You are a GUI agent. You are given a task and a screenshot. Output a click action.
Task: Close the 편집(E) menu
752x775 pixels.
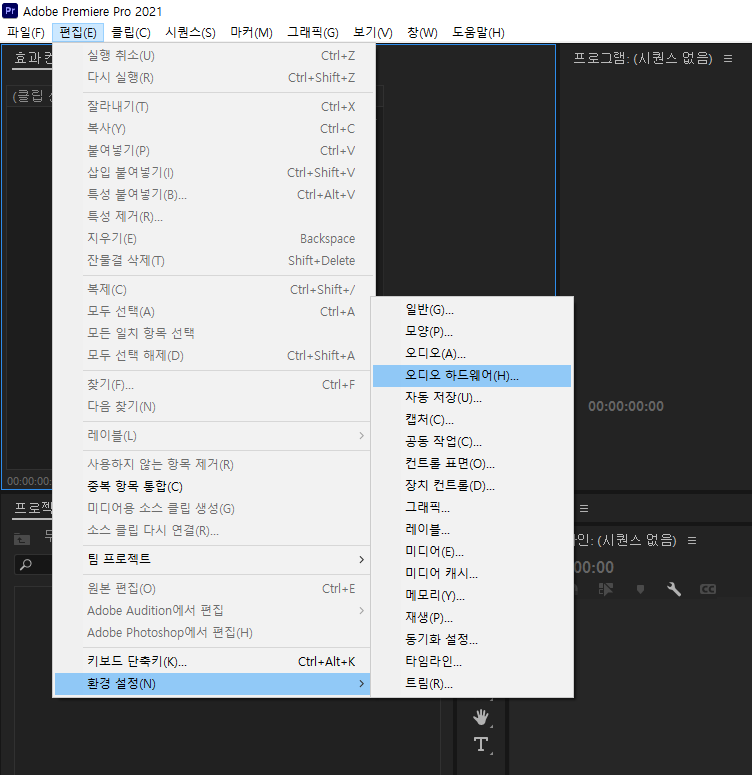click(78, 33)
